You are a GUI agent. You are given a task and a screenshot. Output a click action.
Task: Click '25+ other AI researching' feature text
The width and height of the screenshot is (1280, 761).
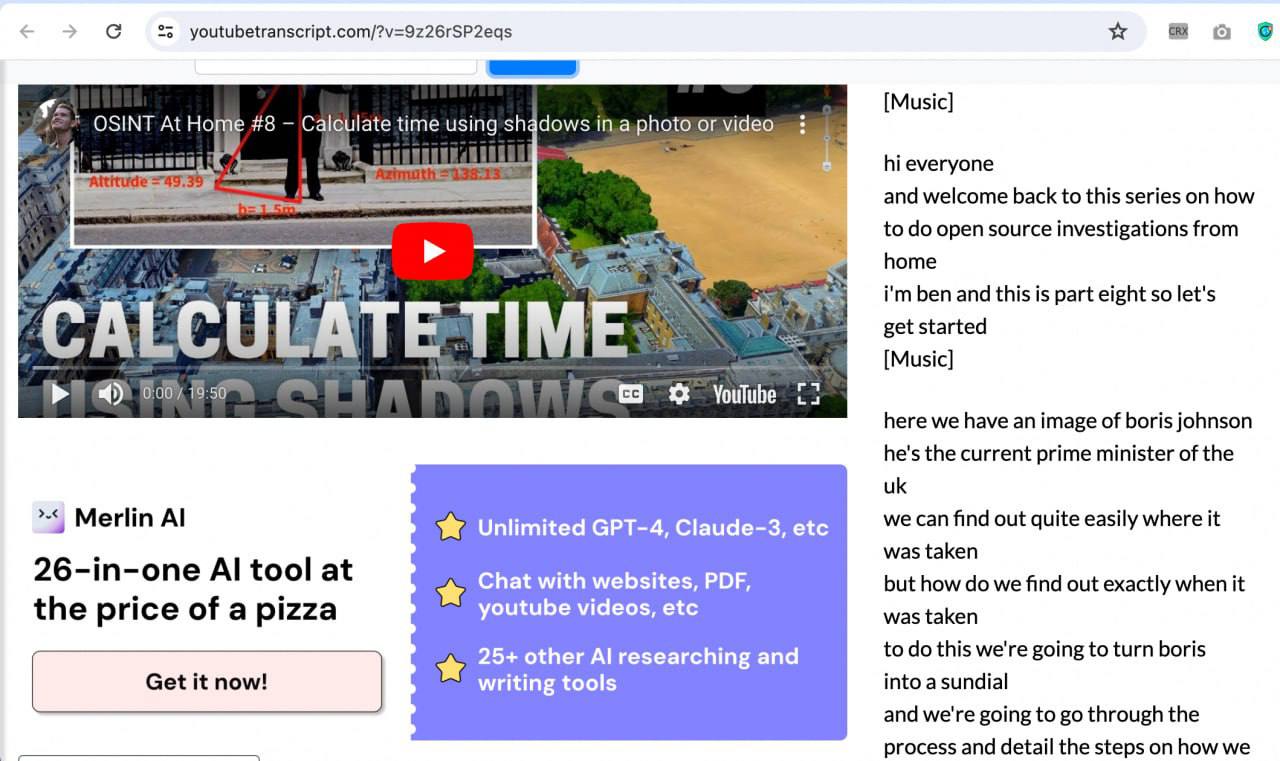638,669
